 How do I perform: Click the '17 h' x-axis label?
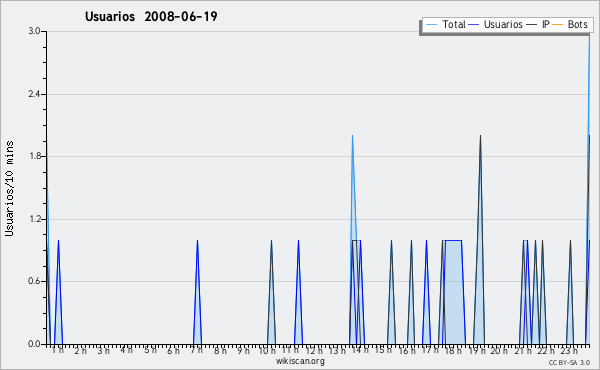430,350
